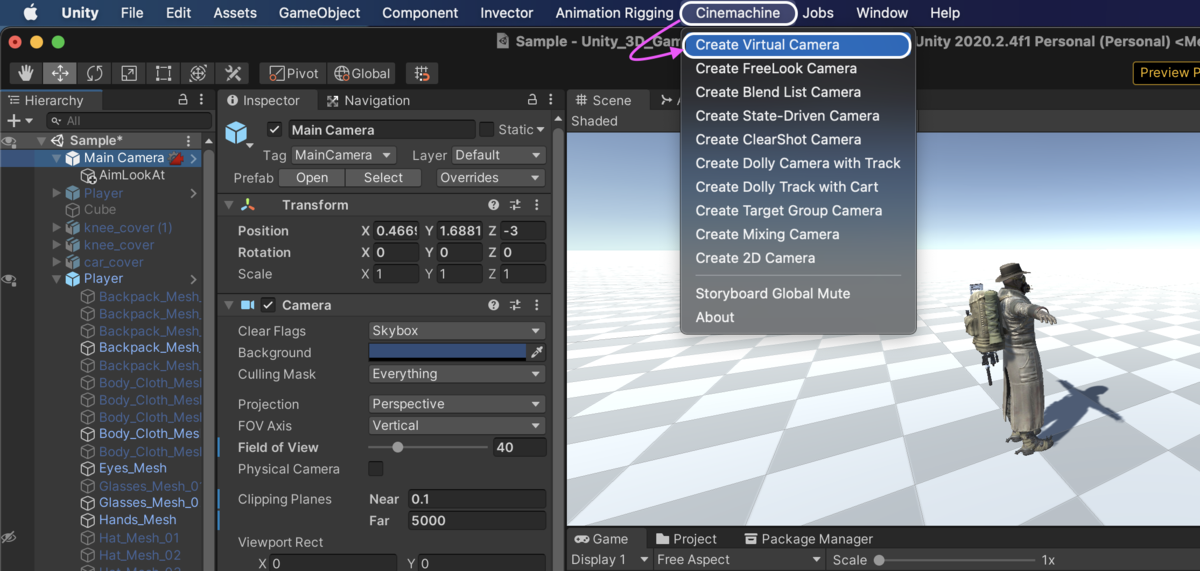Choose Create Dolly Camera with Track
Screen dimensions: 1200x571
click(796, 163)
